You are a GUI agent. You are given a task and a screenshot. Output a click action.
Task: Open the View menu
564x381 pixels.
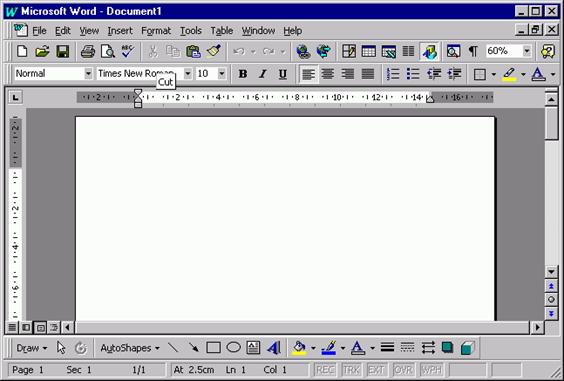pyautogui.click(x=89, y=31)
